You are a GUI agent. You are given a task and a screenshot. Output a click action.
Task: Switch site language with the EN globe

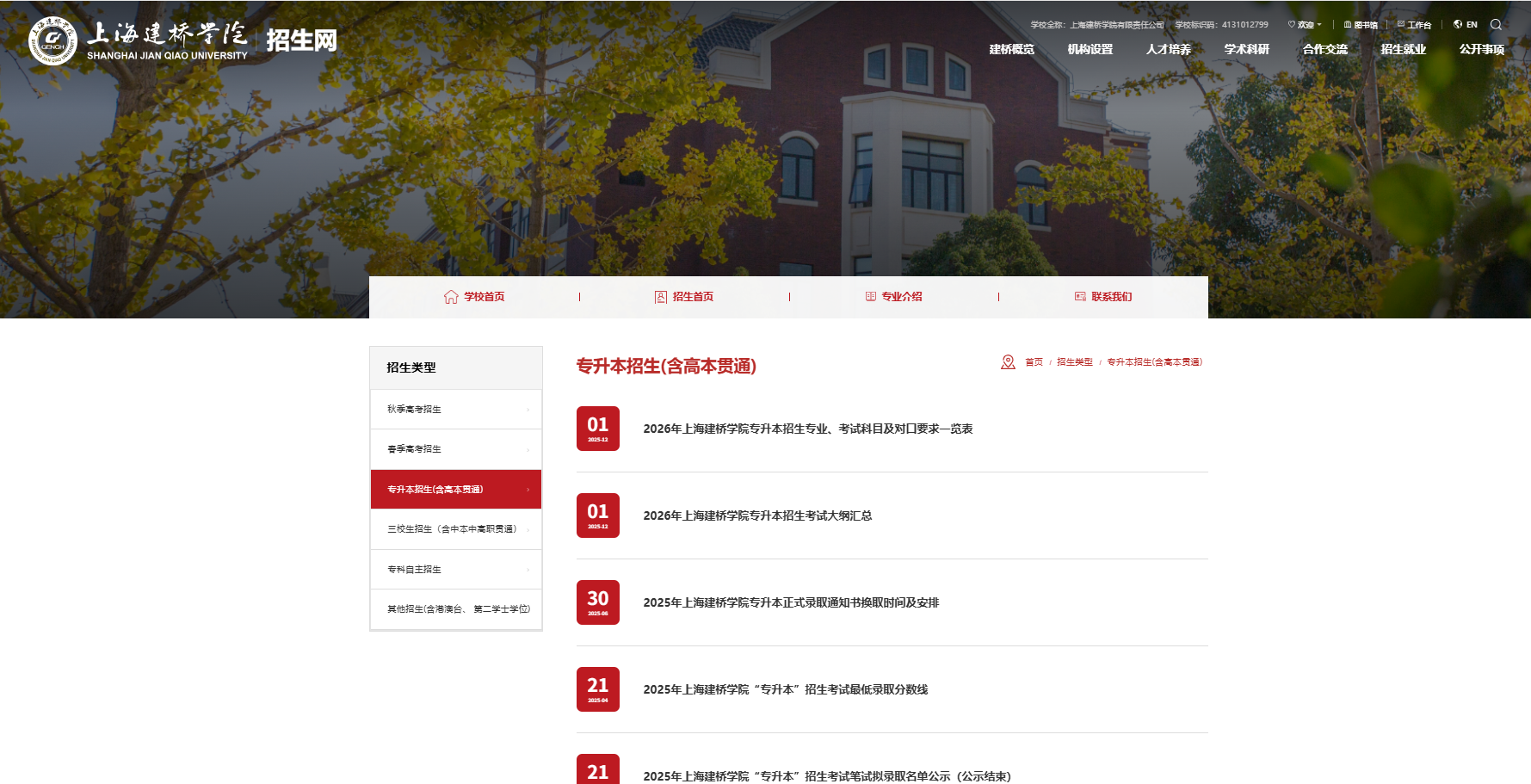[x=1456, y=23]
